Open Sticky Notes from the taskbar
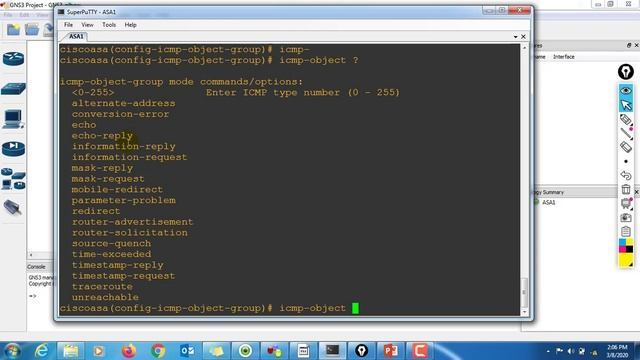640x360 pixels. [216, 351]
